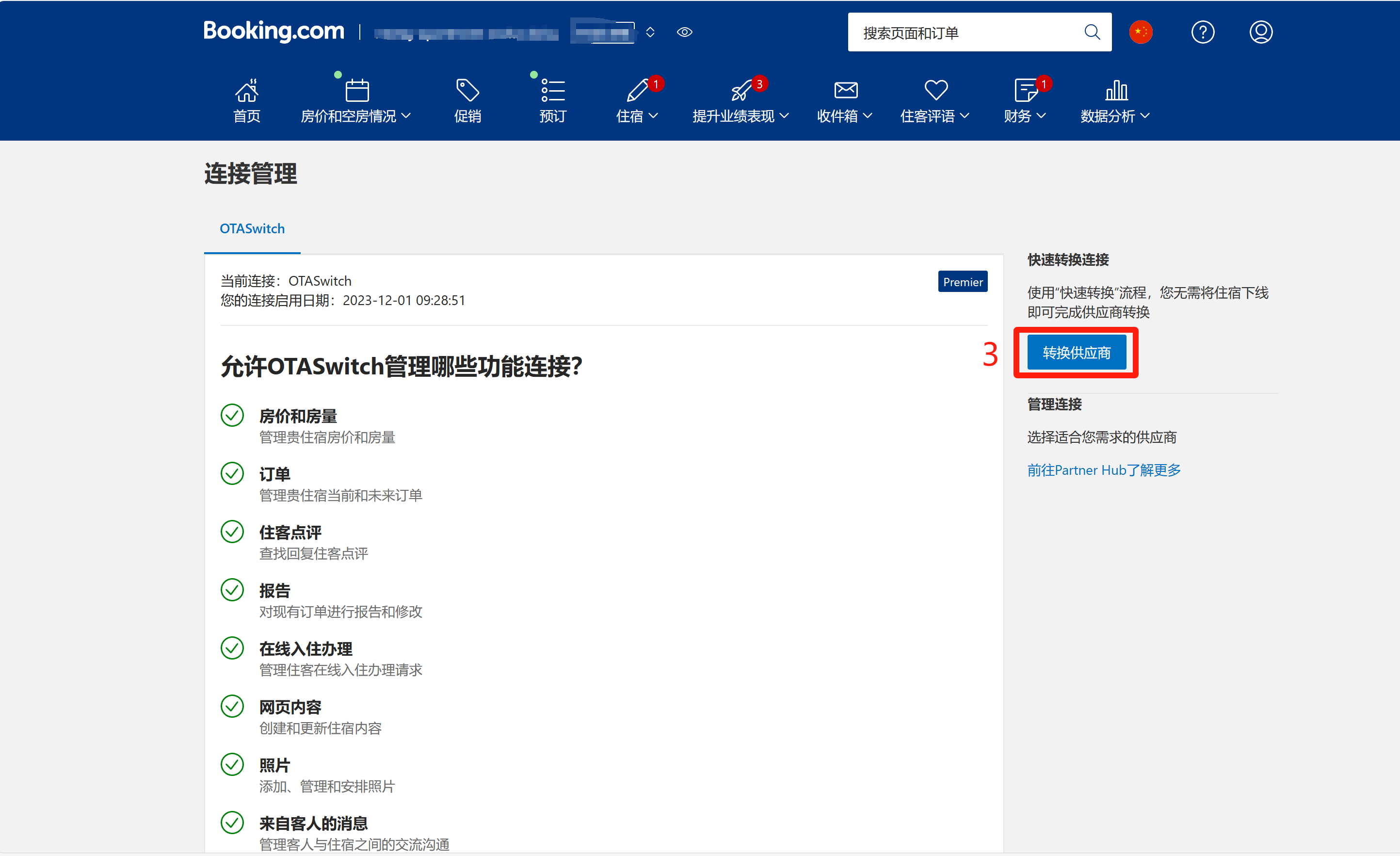
Task: Expand the 住宿 menu chevron
Action: point(653,116)
